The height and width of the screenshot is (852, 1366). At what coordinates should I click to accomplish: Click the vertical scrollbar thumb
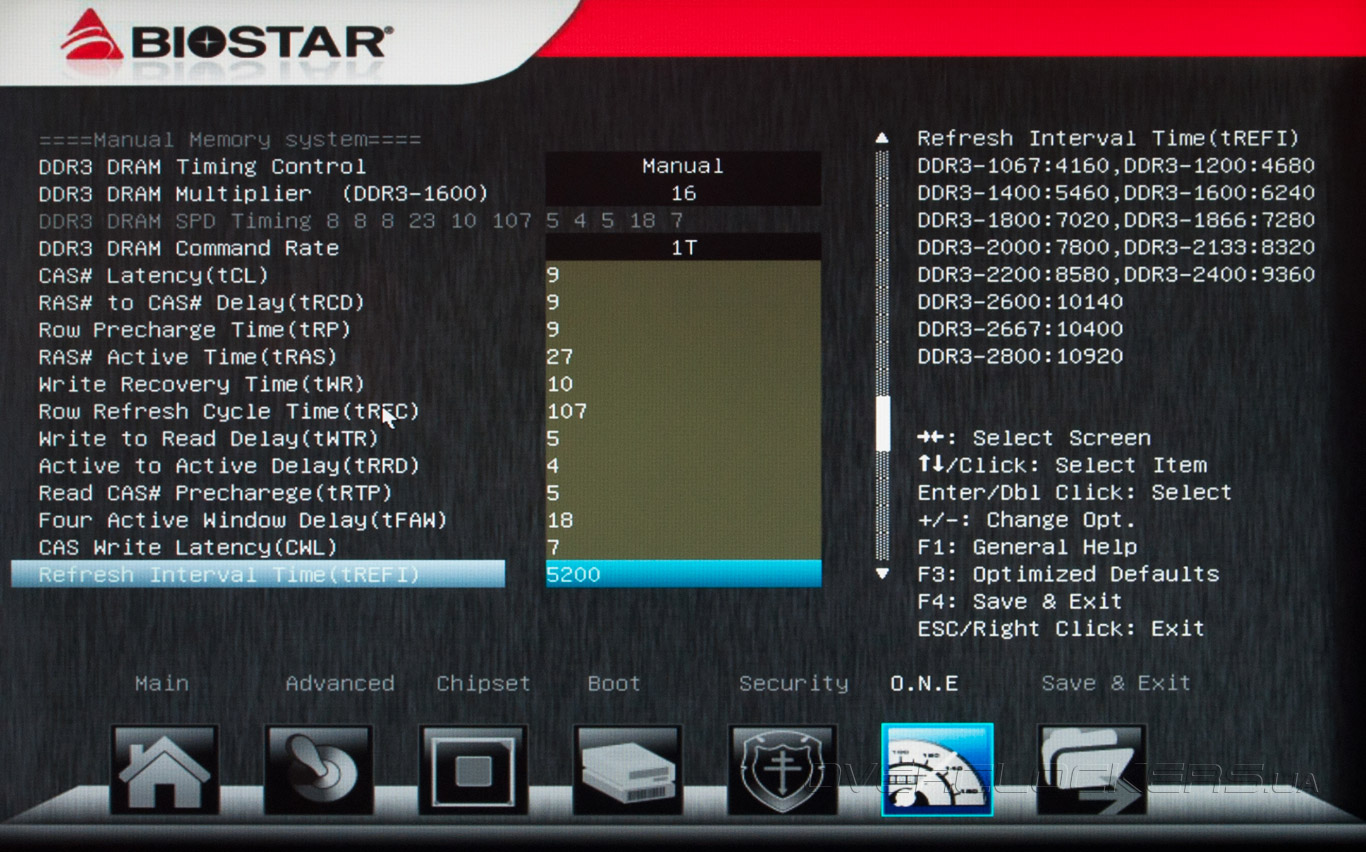point(882,424)
